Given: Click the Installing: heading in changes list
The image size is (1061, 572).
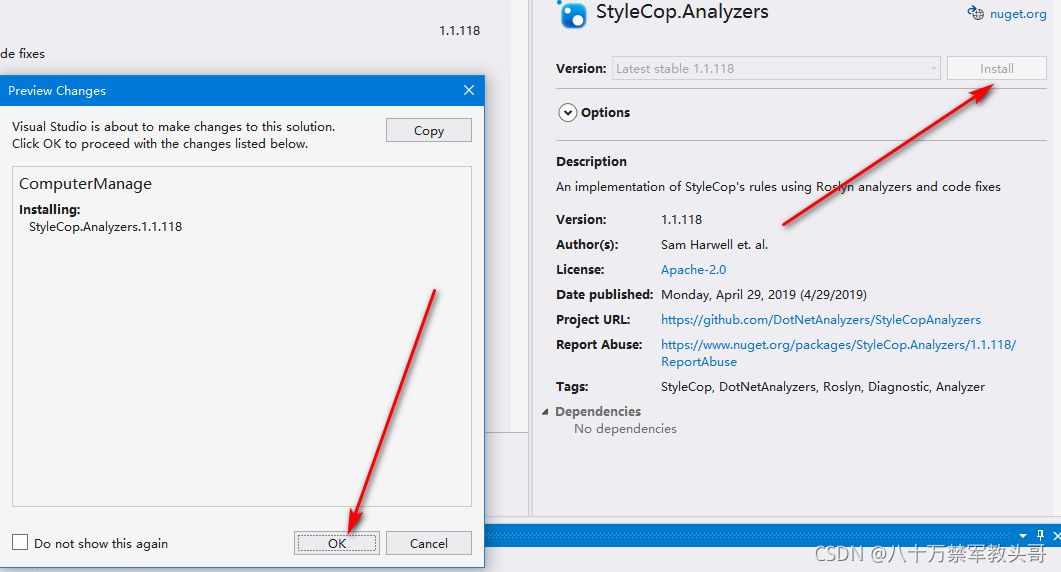Looking at the screenshot, I should [x=49, y=209].
